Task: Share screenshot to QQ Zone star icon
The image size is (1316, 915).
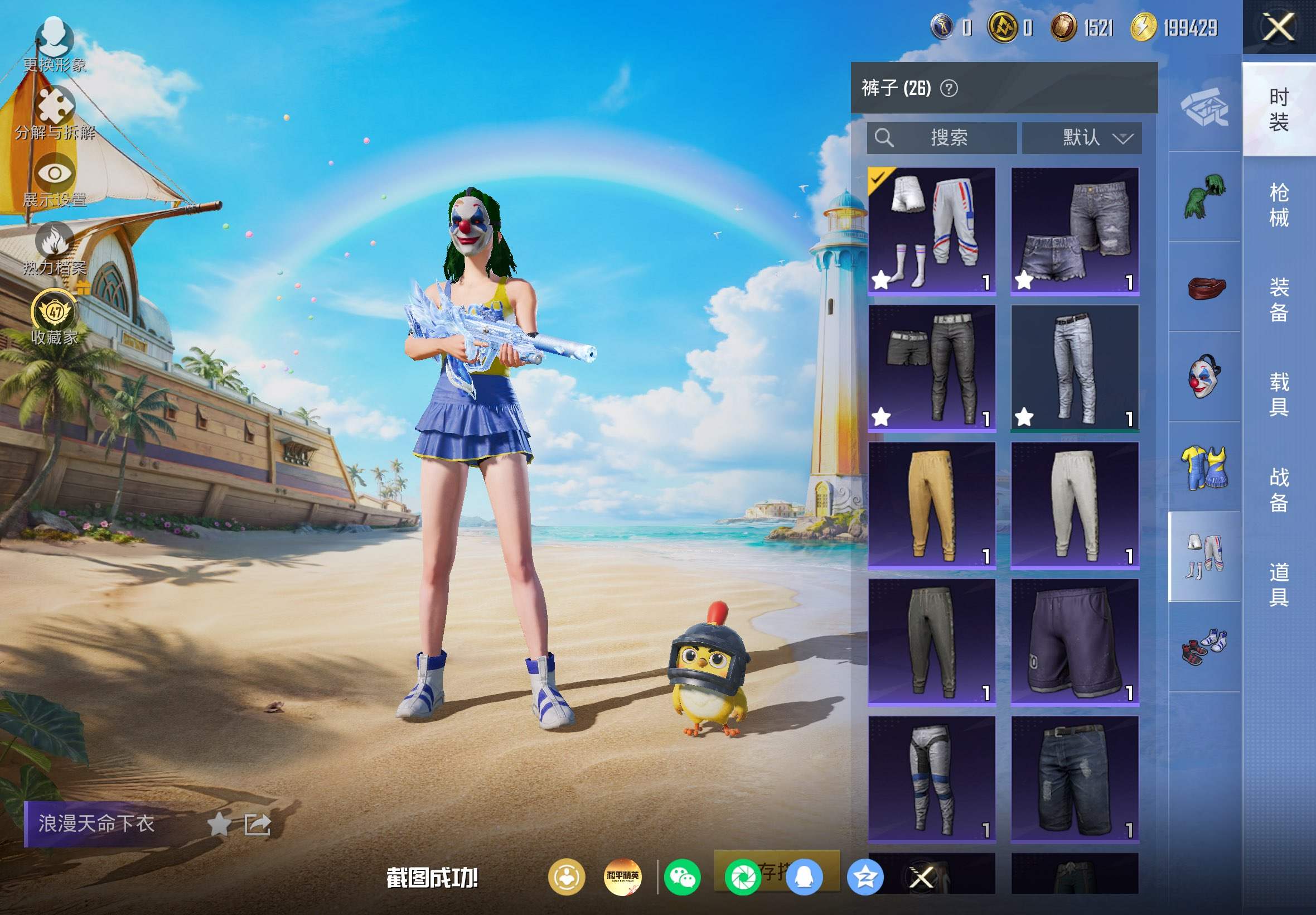Action: pos(865,877)
